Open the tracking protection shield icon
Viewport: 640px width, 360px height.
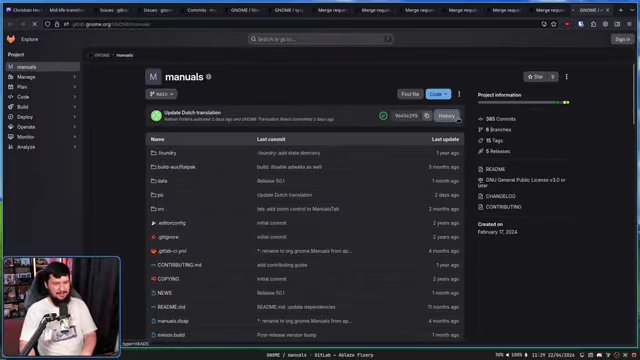click(47, 24)
